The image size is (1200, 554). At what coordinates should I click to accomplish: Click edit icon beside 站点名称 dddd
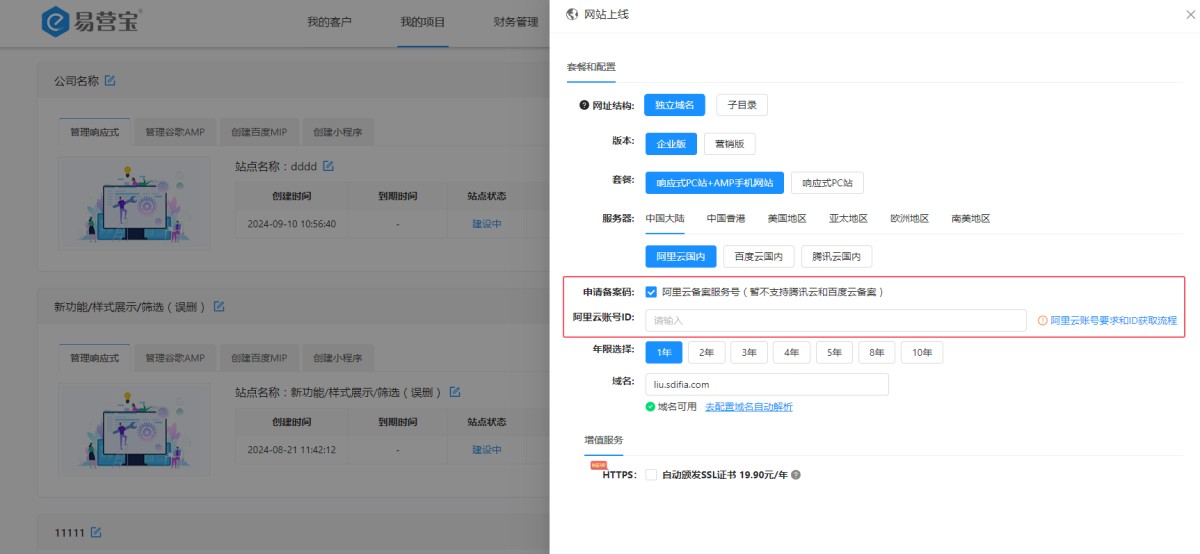(327, 165)
